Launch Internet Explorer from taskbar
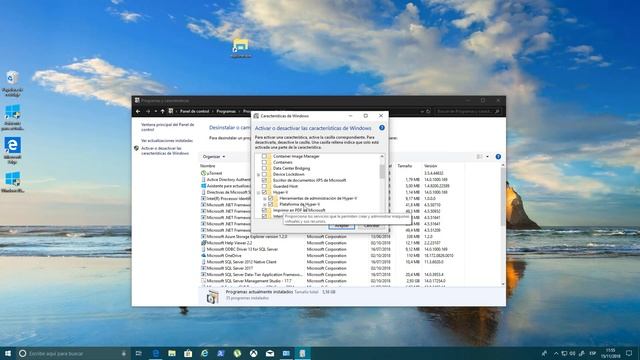Screen dimensions: 640x360 pyautogui.click(x=204, y=353)
